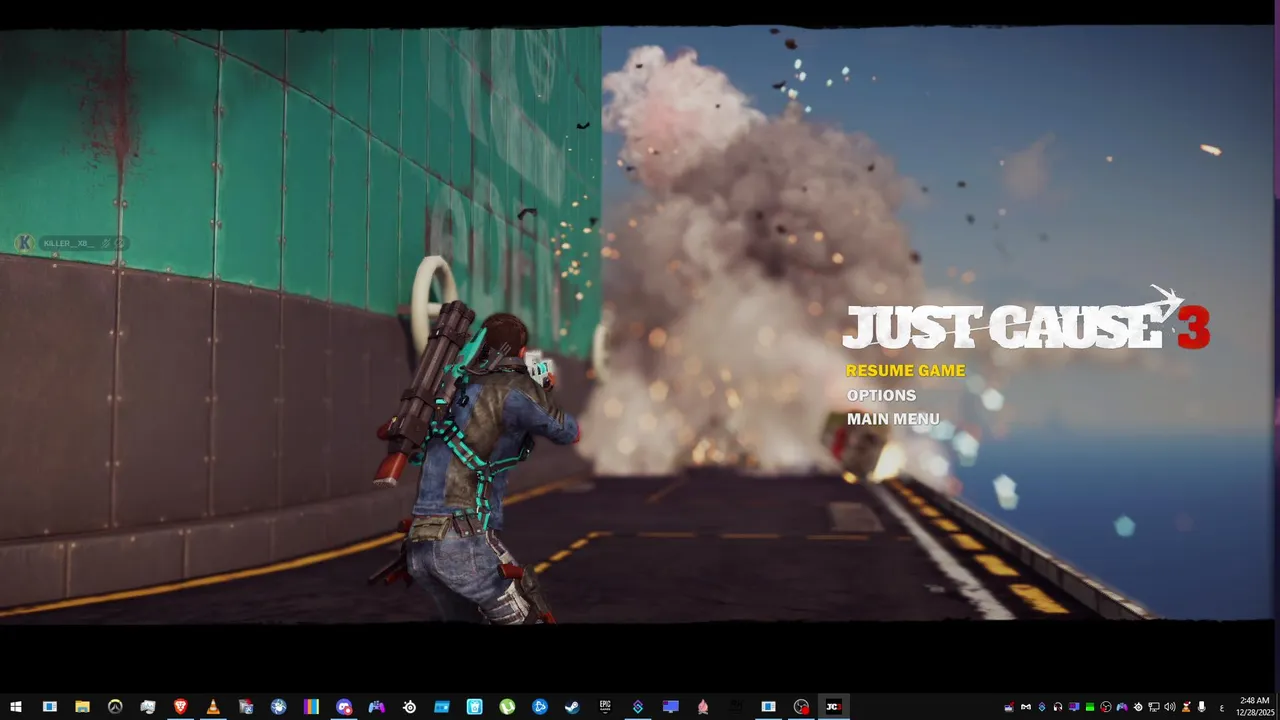Open the OBS recording app on the taskbar
This screenshot has height=720, width=1280.
(x=801, y=706)
